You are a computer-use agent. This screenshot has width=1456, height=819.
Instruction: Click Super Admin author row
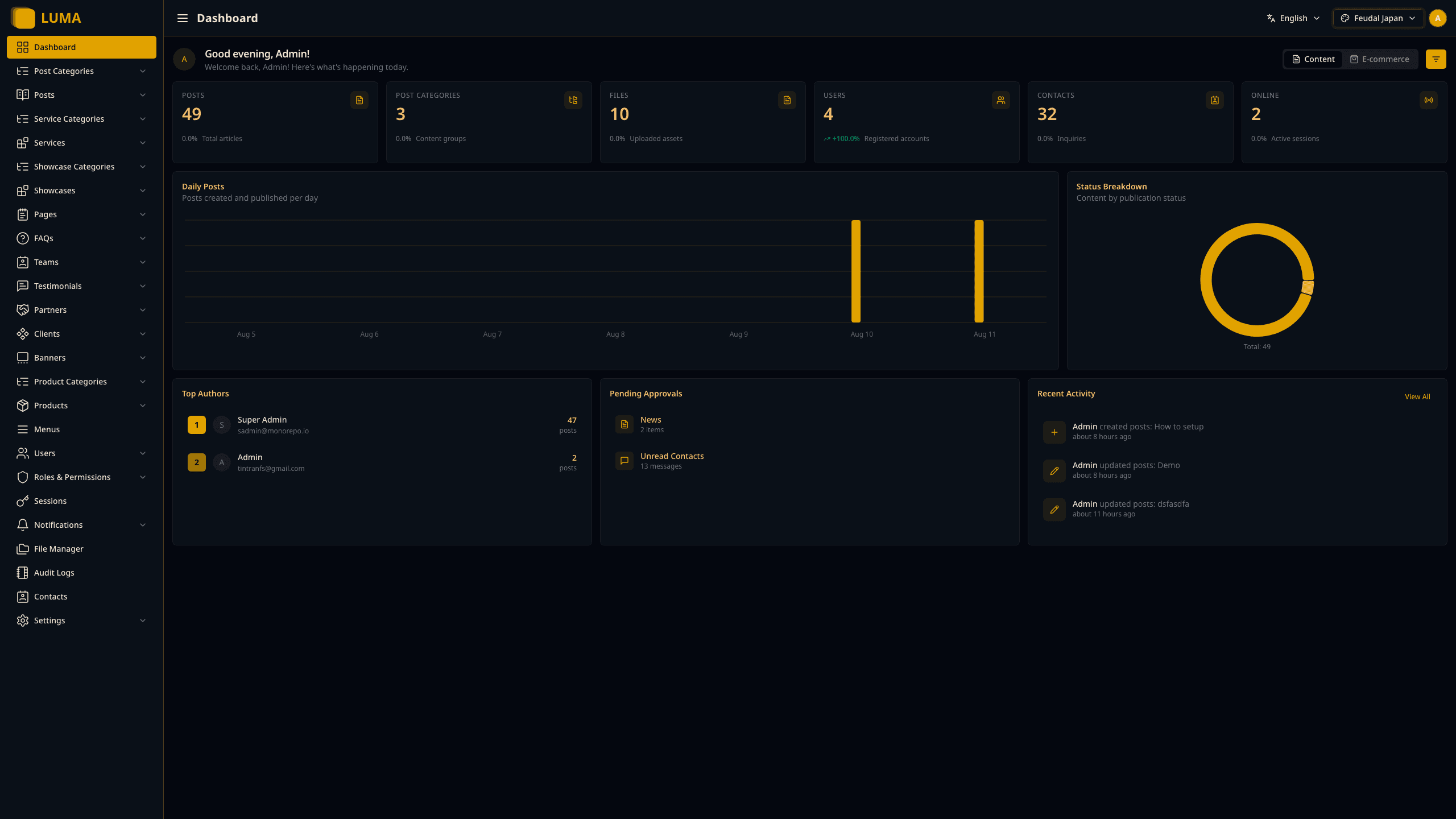pos(382,425)
